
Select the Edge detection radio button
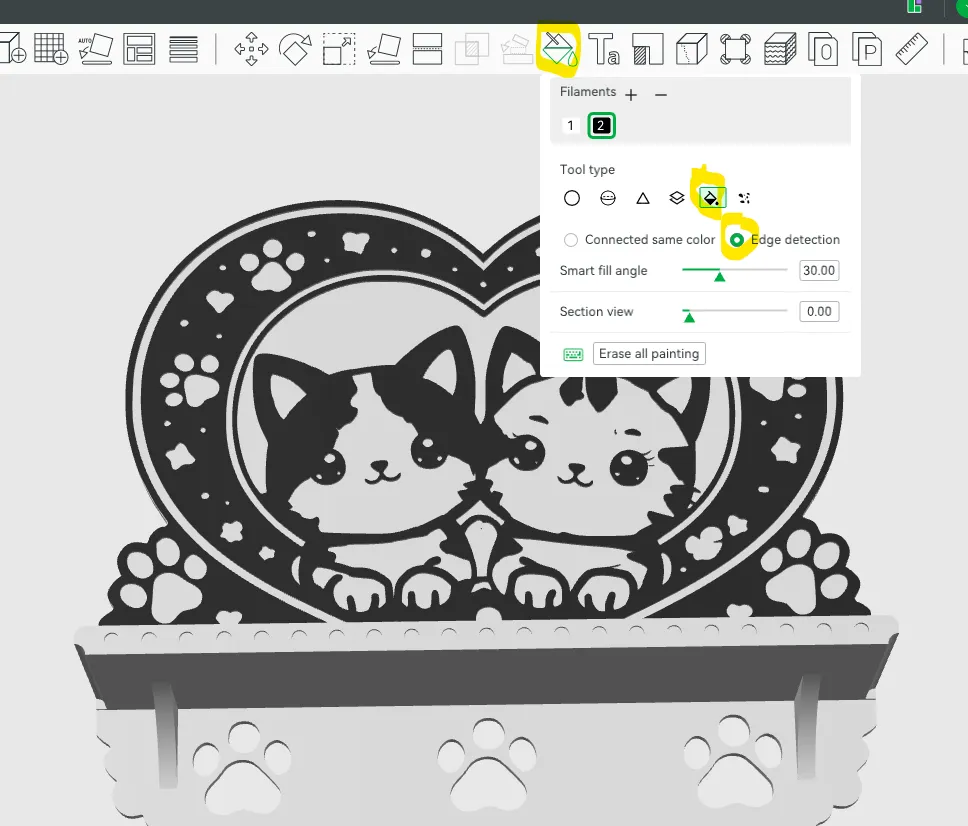pos(737,240)
